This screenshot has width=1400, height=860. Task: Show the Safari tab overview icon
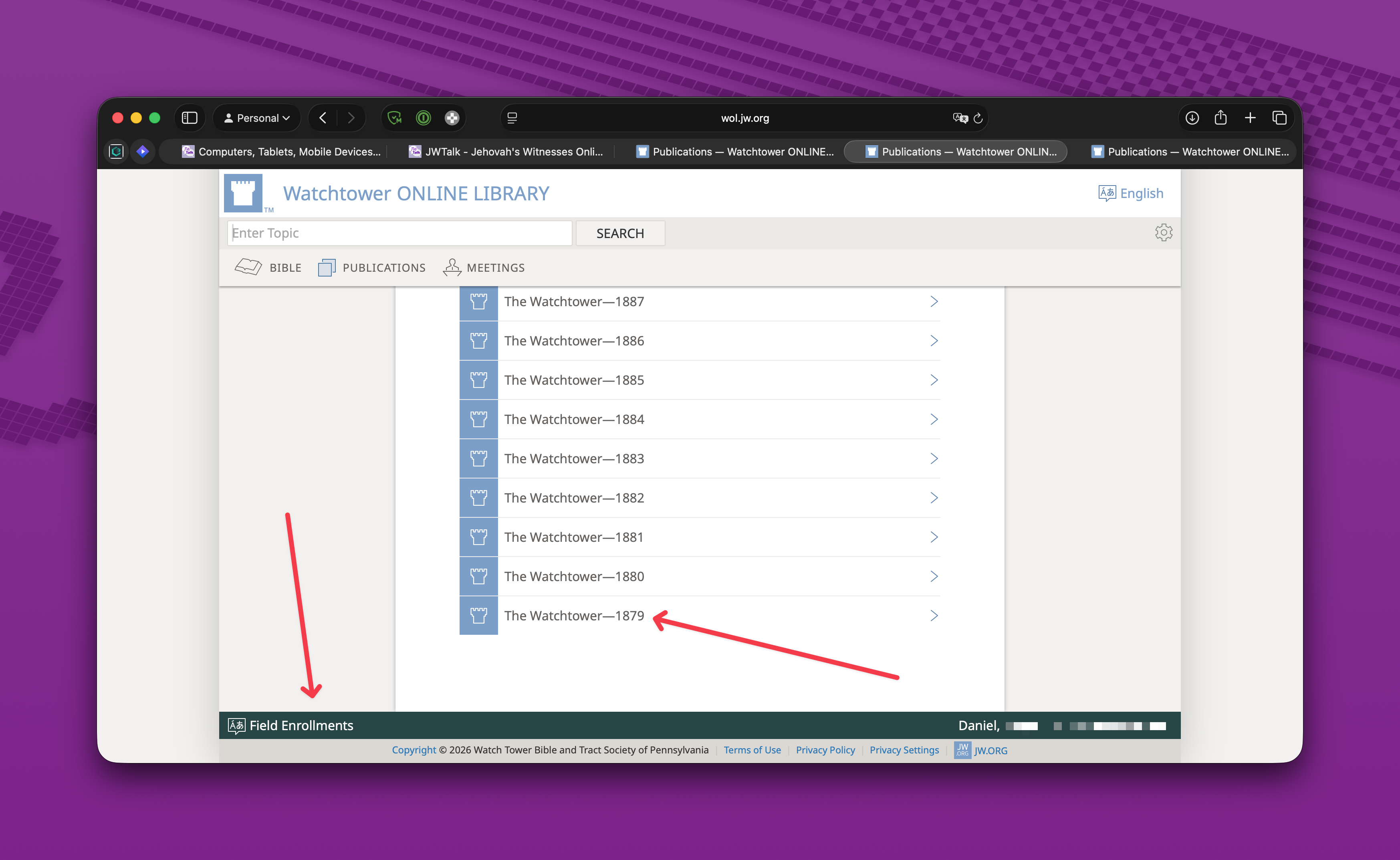pyautogui.click(x=1279, y=118)
